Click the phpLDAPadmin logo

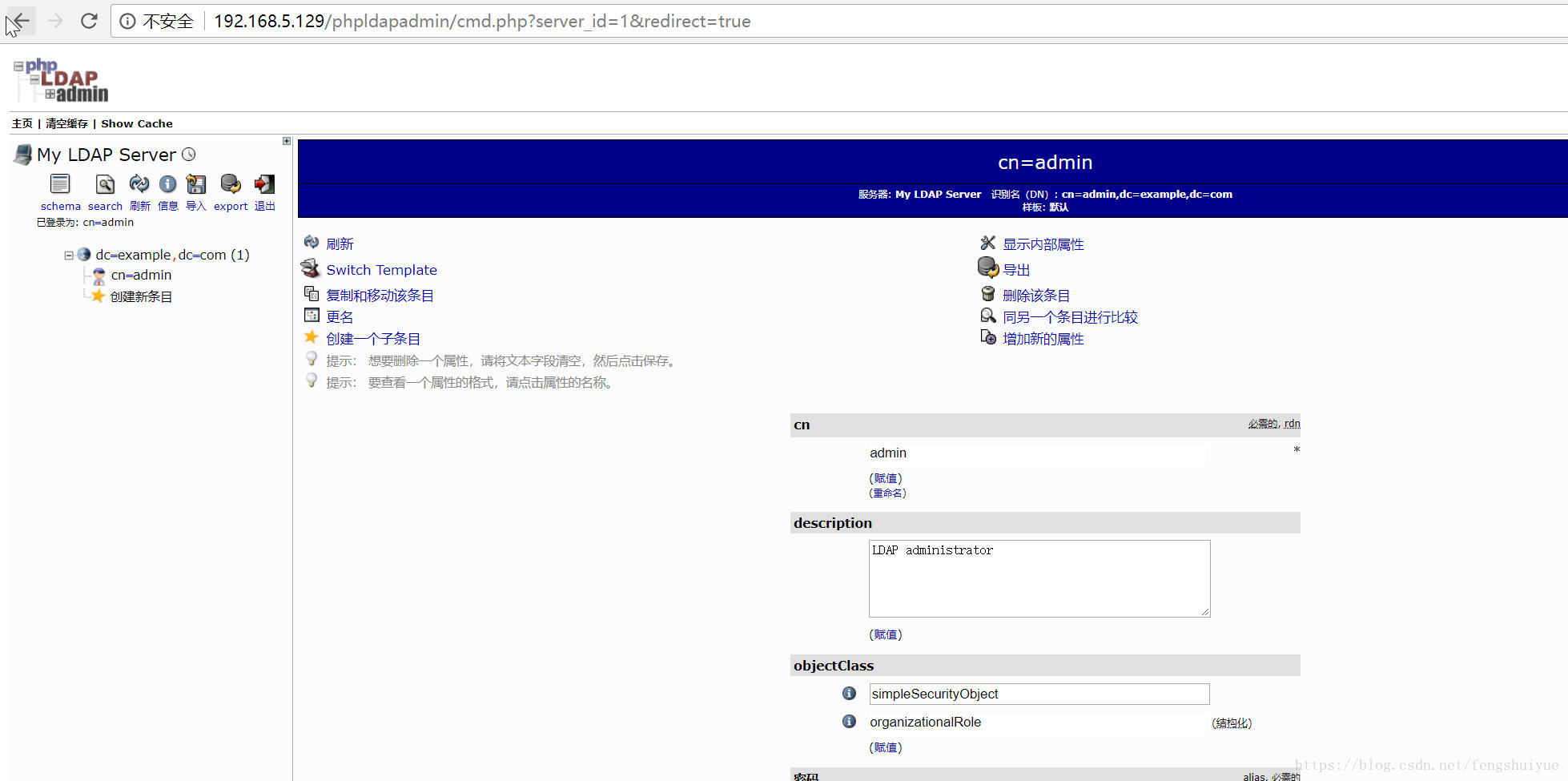point(61,81)
